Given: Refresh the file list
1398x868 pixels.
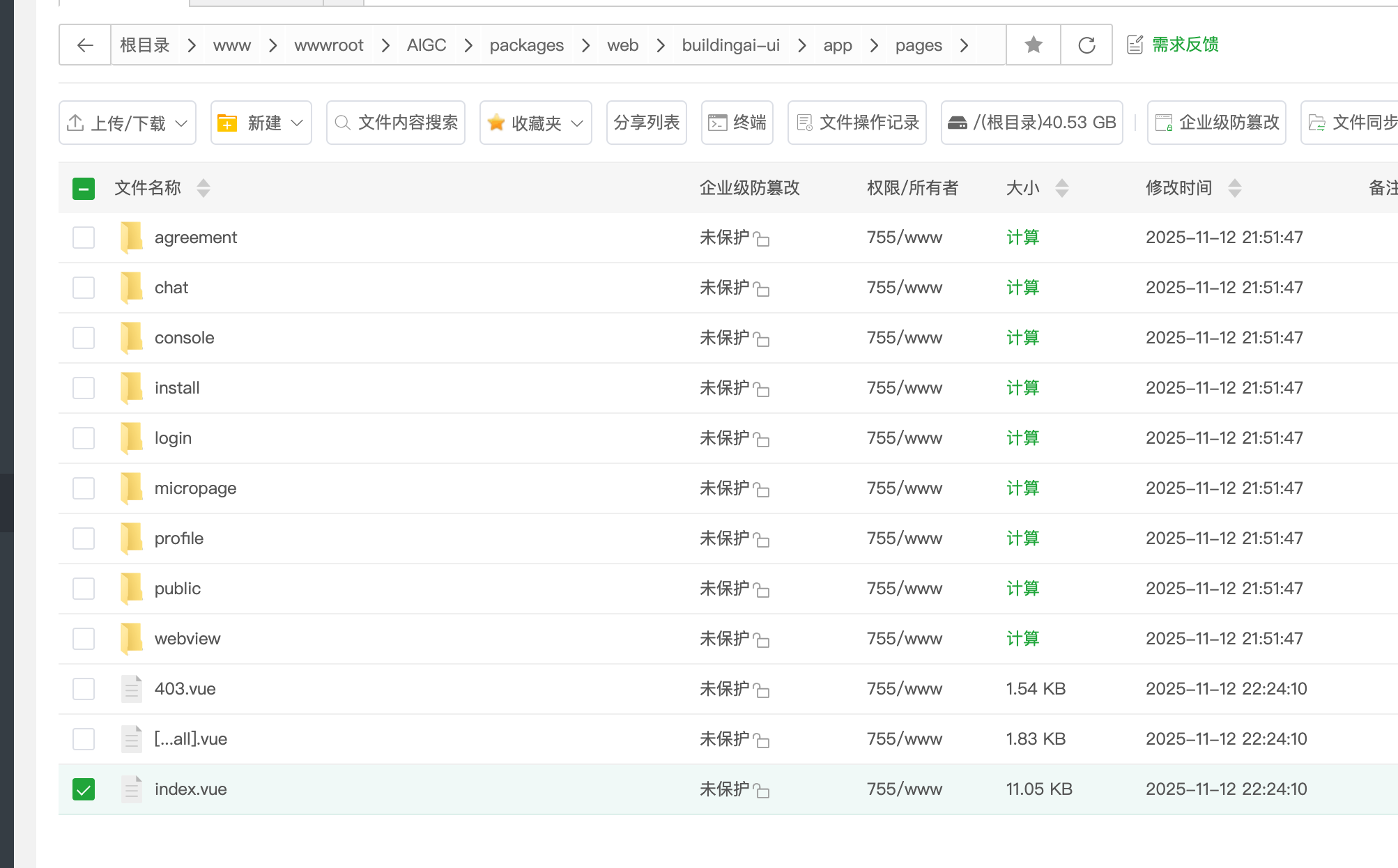Looking at the screenshot, I should point(1086,45).
